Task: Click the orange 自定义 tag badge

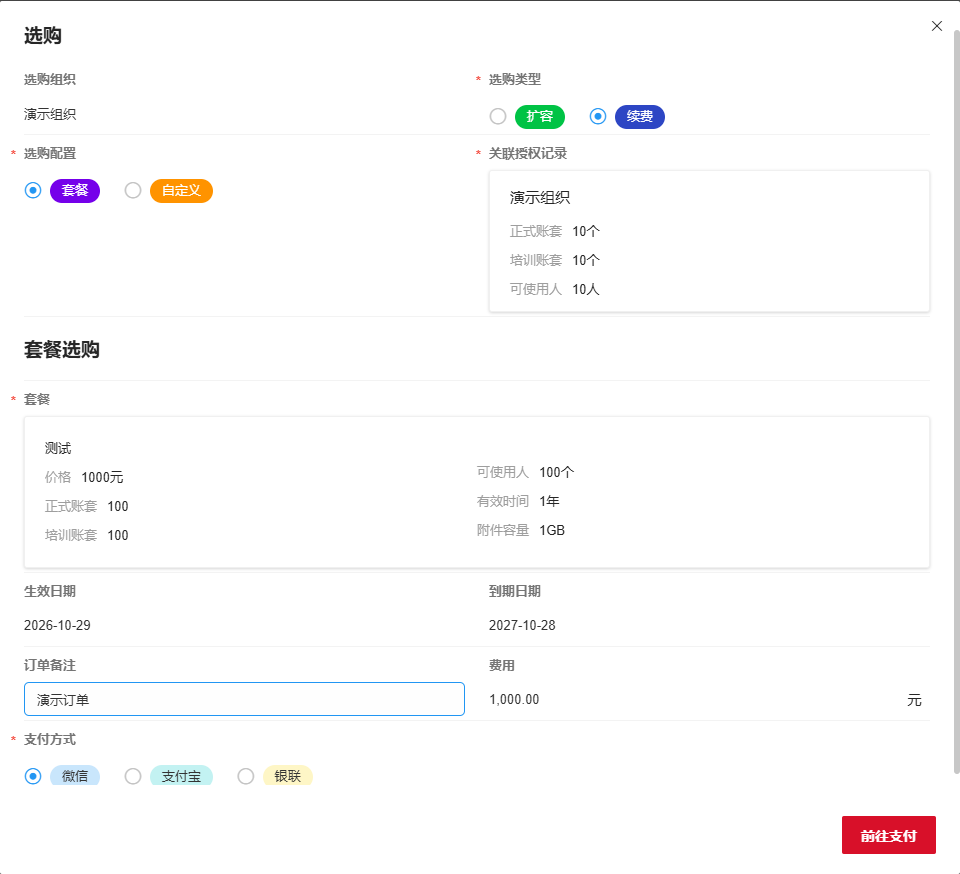Action: [x=181, y=190]
